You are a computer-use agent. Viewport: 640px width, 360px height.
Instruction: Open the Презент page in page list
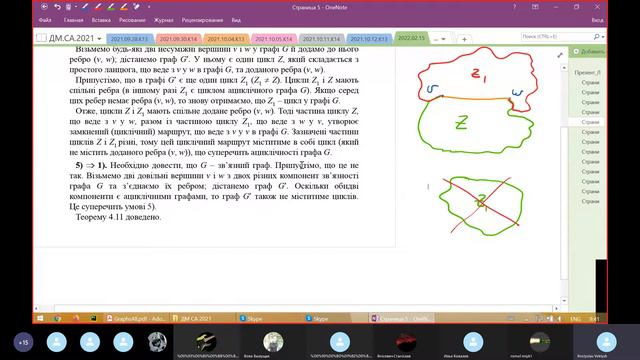587,72
